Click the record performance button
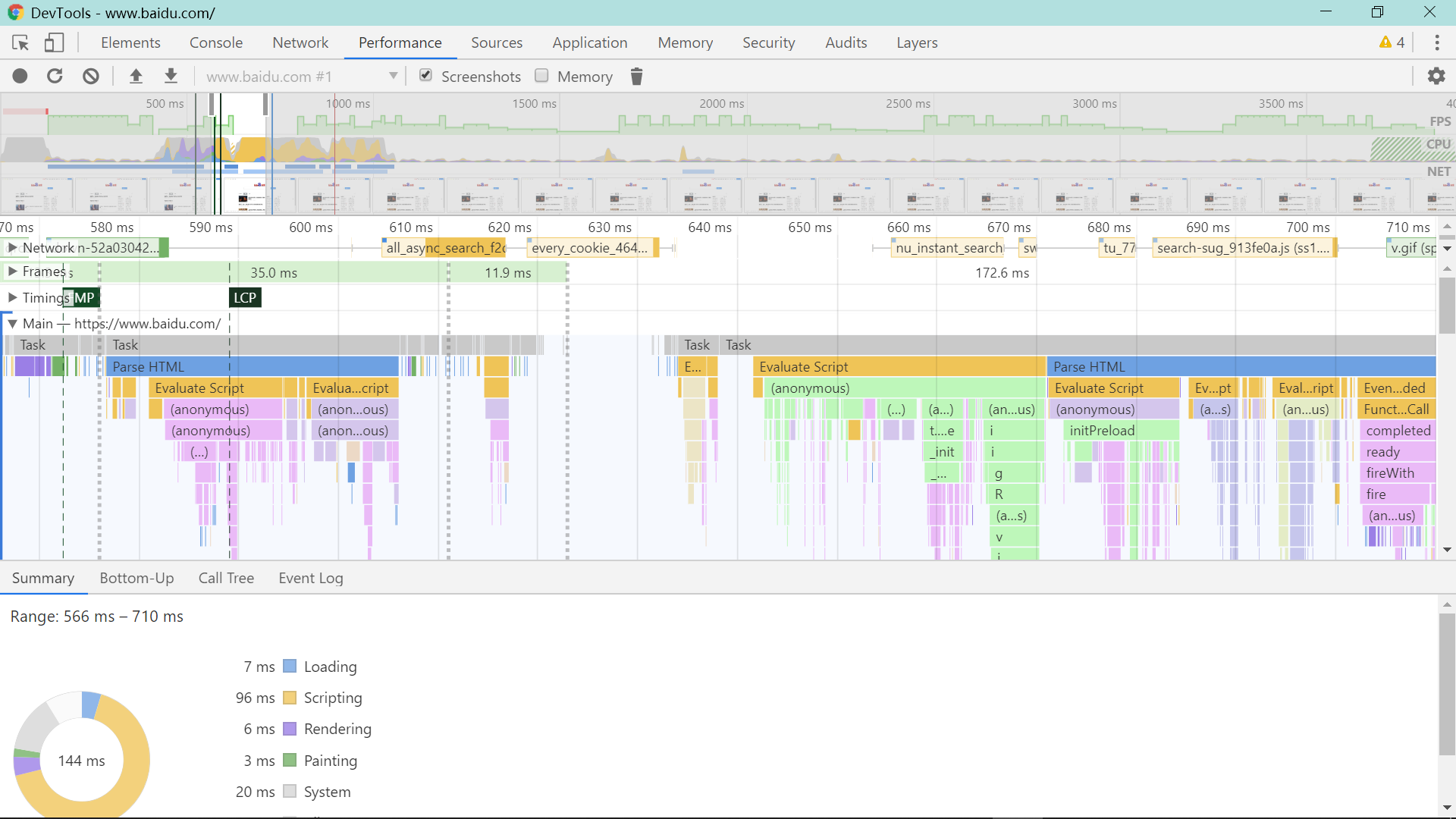1456x819 pixels. 20,77
